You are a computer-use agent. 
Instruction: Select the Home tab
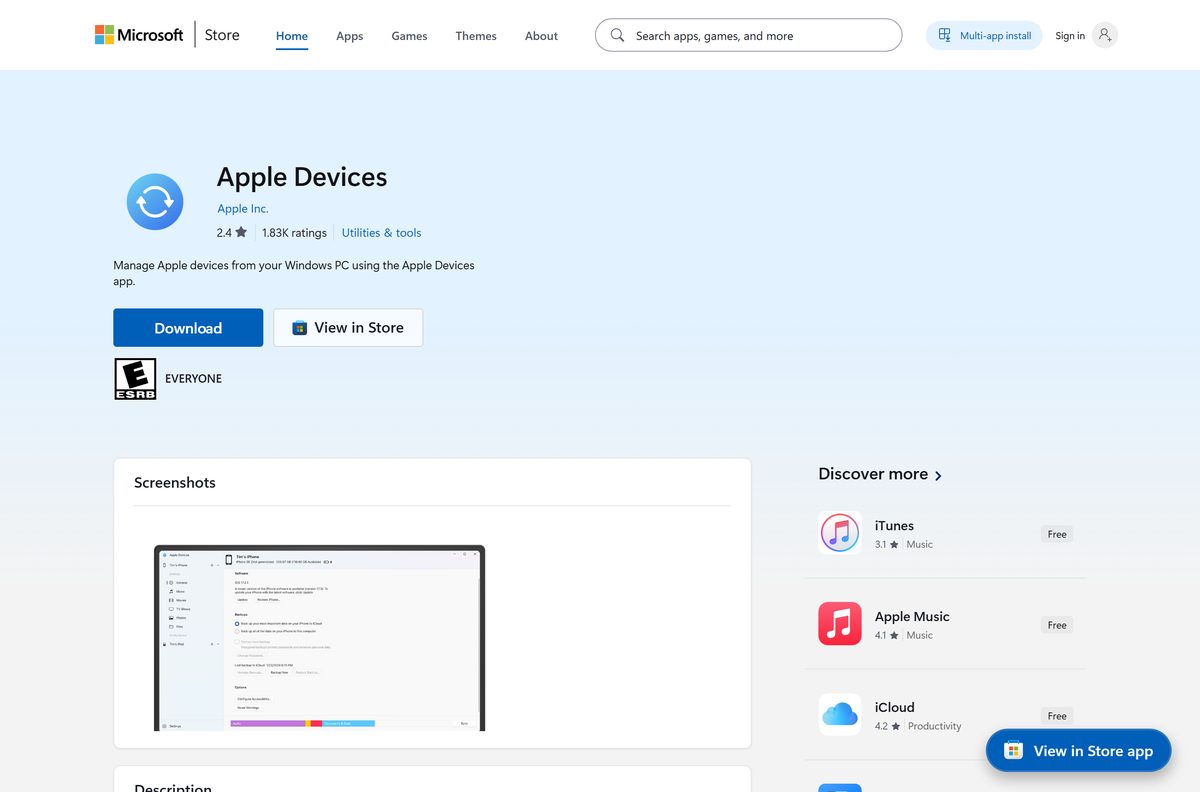[292, 36]
